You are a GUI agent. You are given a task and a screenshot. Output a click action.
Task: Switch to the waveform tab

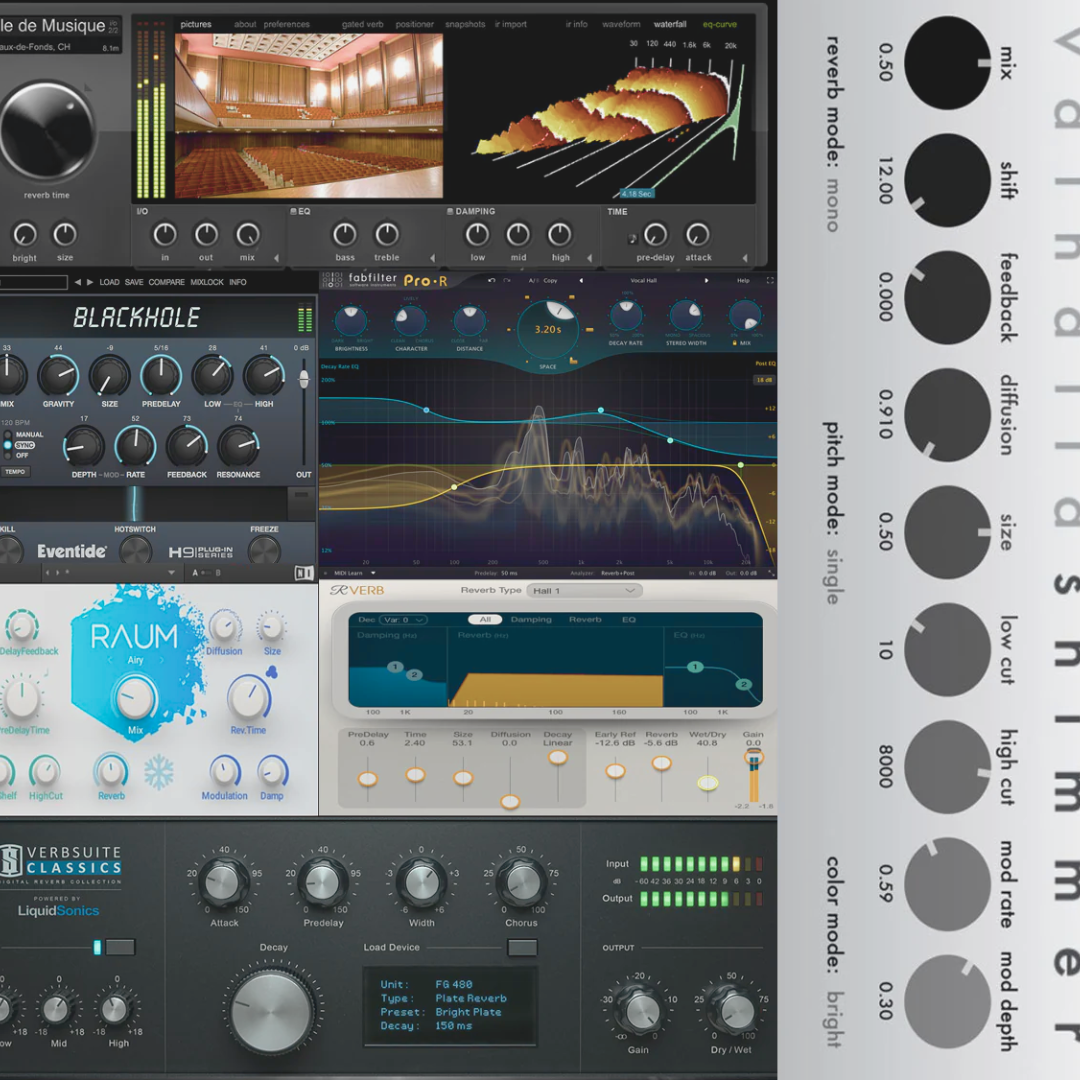(621, 24)
